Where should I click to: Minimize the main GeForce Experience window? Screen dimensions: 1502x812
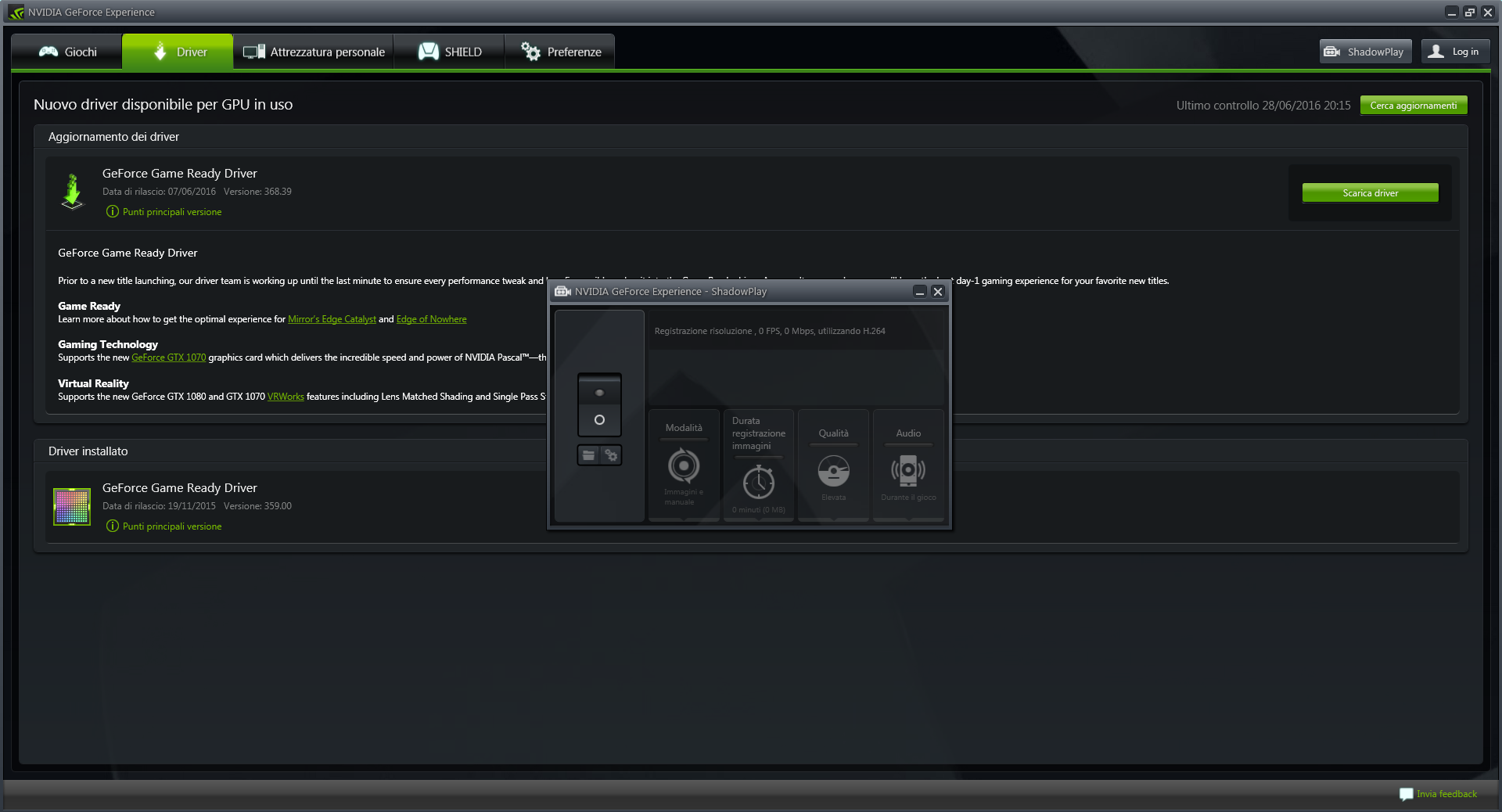(1452, 13)
